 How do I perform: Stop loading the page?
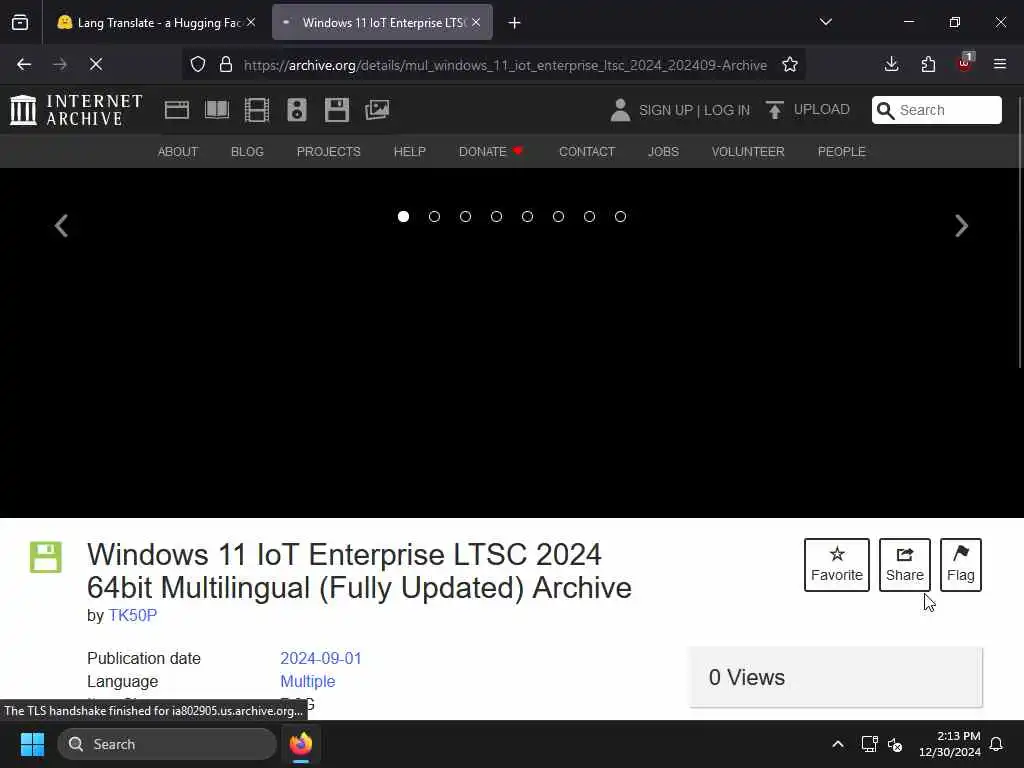(96, 64)
